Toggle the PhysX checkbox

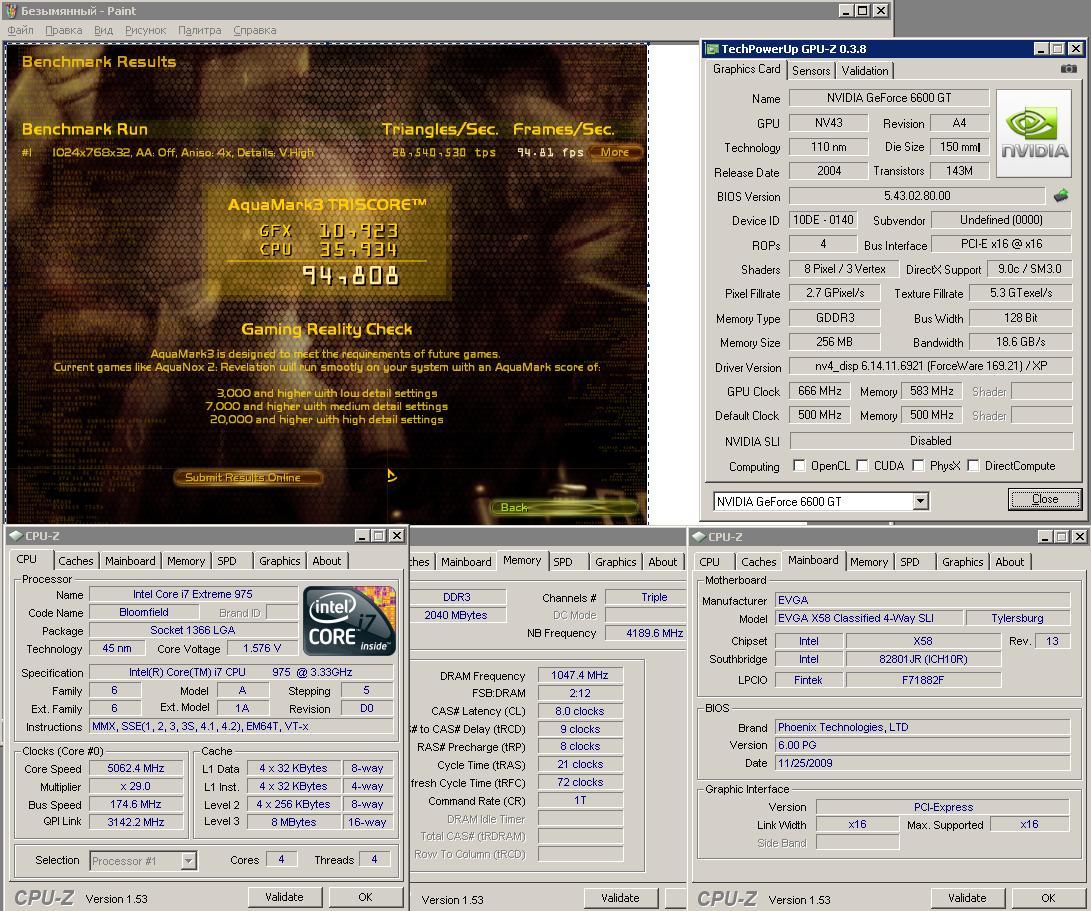[x=918, y=466]
